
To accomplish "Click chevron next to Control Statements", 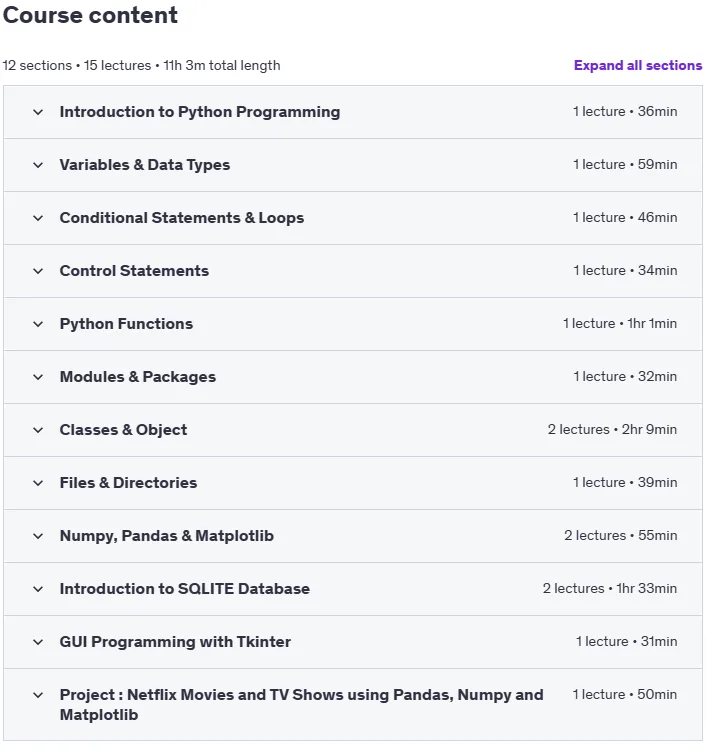I will [x=38, y=271].
